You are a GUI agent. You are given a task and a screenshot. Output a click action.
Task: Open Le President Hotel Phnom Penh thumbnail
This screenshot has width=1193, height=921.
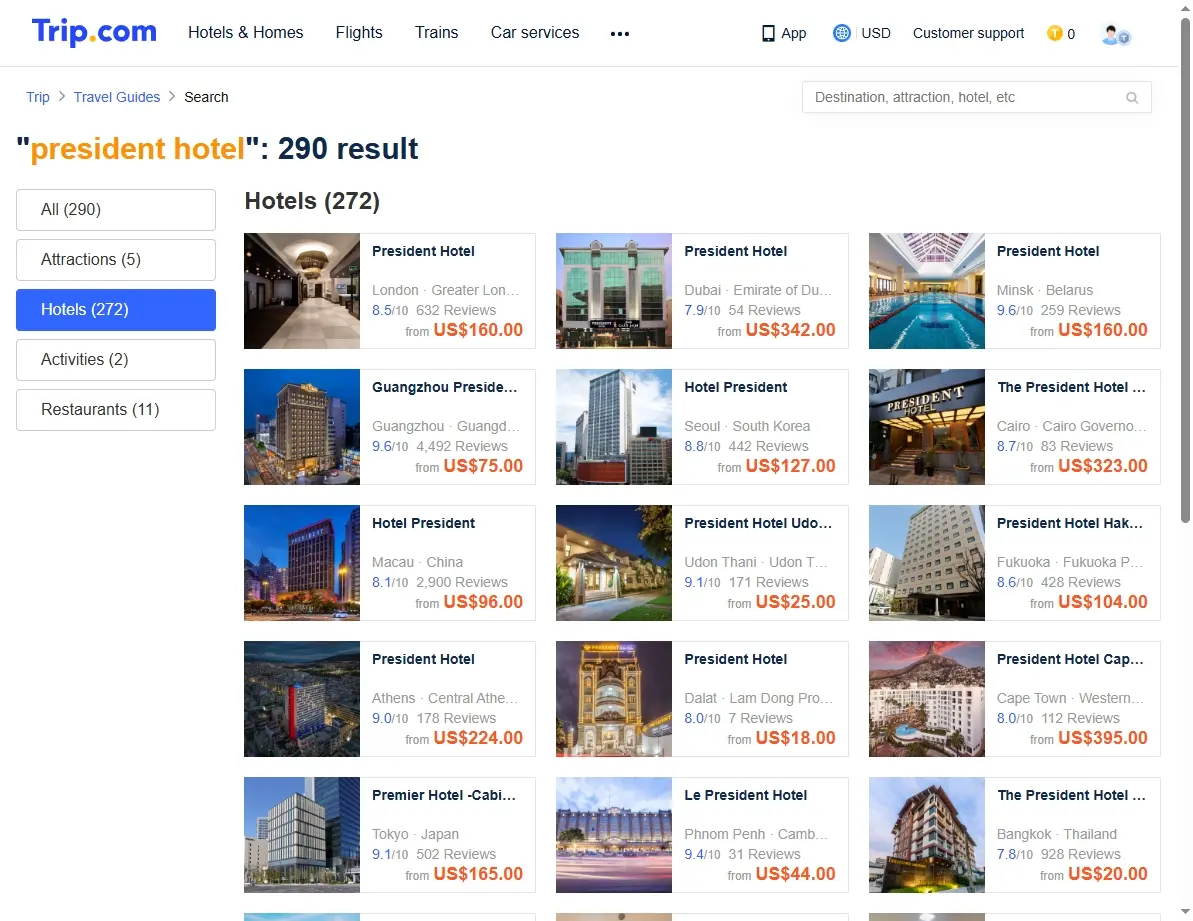pos(614,835)
